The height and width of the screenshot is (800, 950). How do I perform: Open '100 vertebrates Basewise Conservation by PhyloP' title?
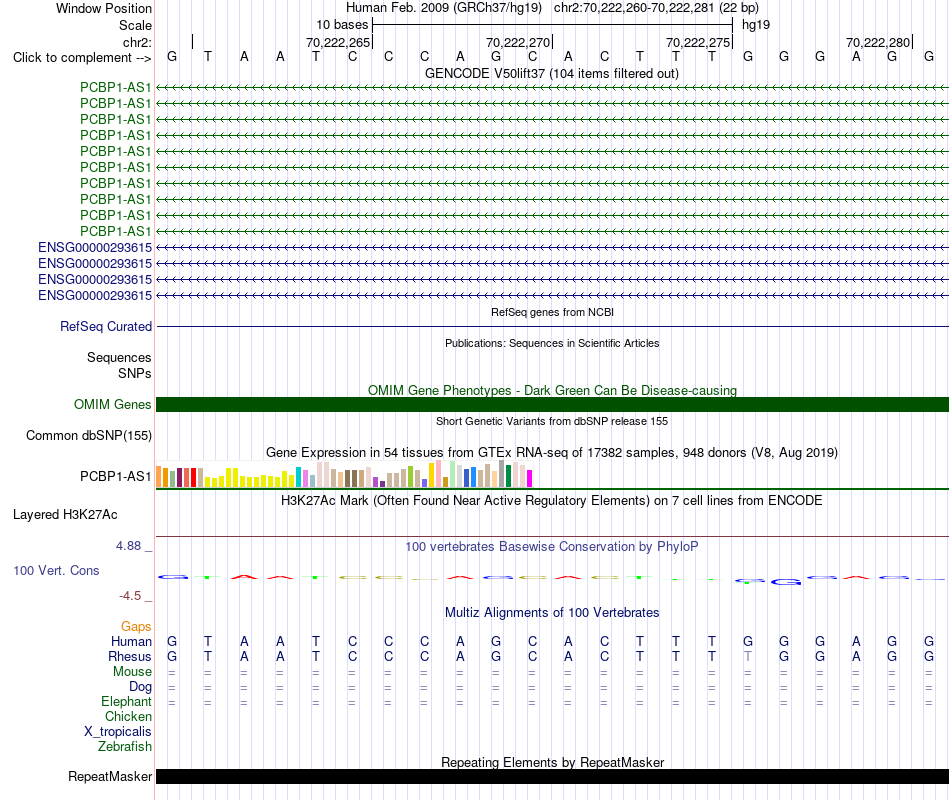[x=552, y=547]
